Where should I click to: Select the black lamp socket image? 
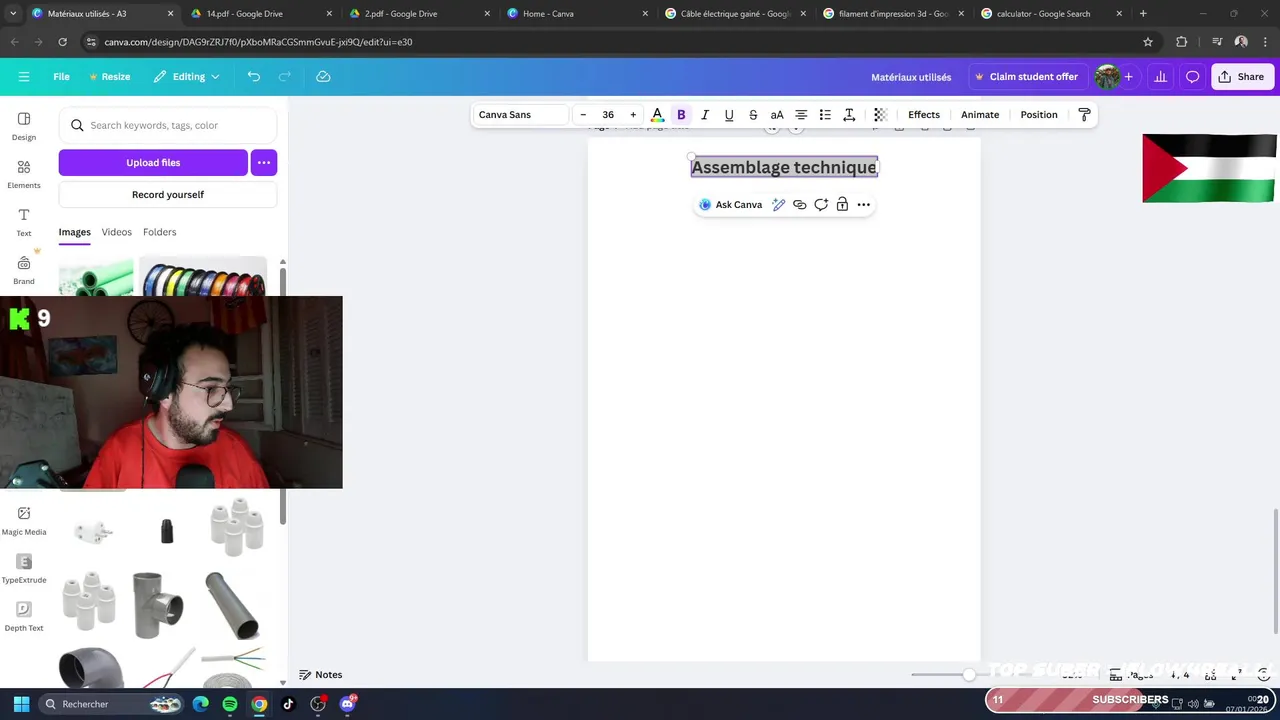coord(167,530)
